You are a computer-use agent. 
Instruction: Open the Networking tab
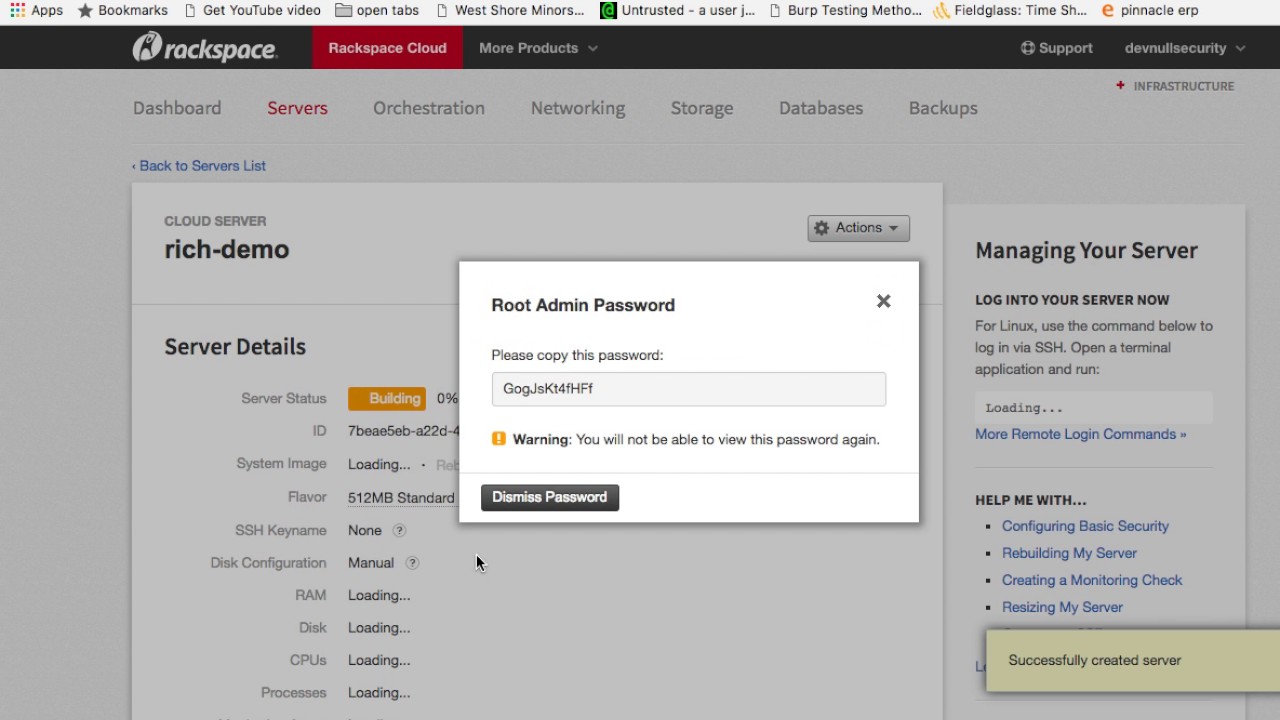click(x=578, y=108)
